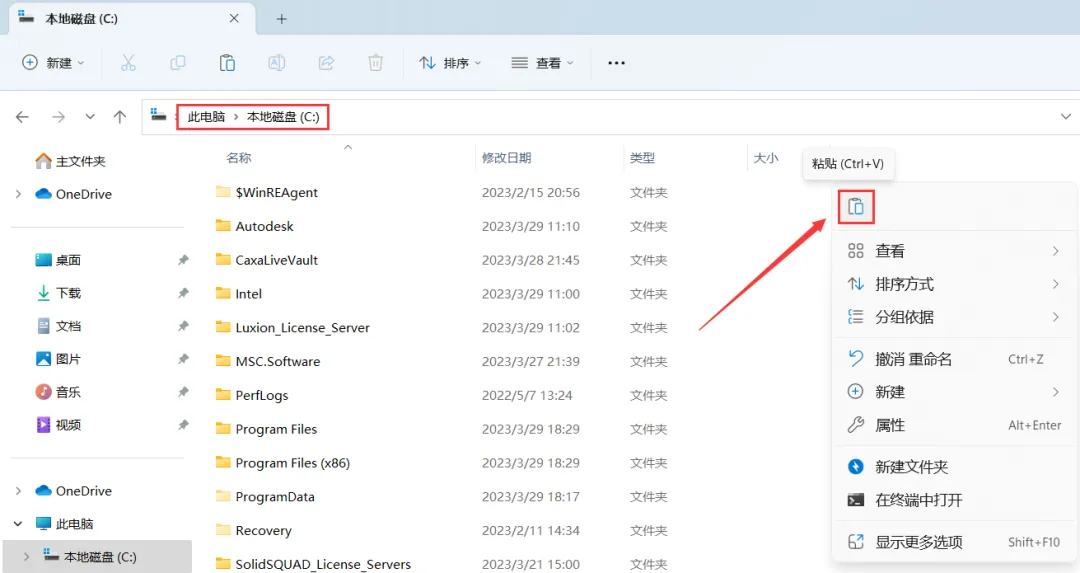The width and height of the screenshot is (1080, 573).
Task: Go up one folder level arrow
Action: tap(120, 117)
